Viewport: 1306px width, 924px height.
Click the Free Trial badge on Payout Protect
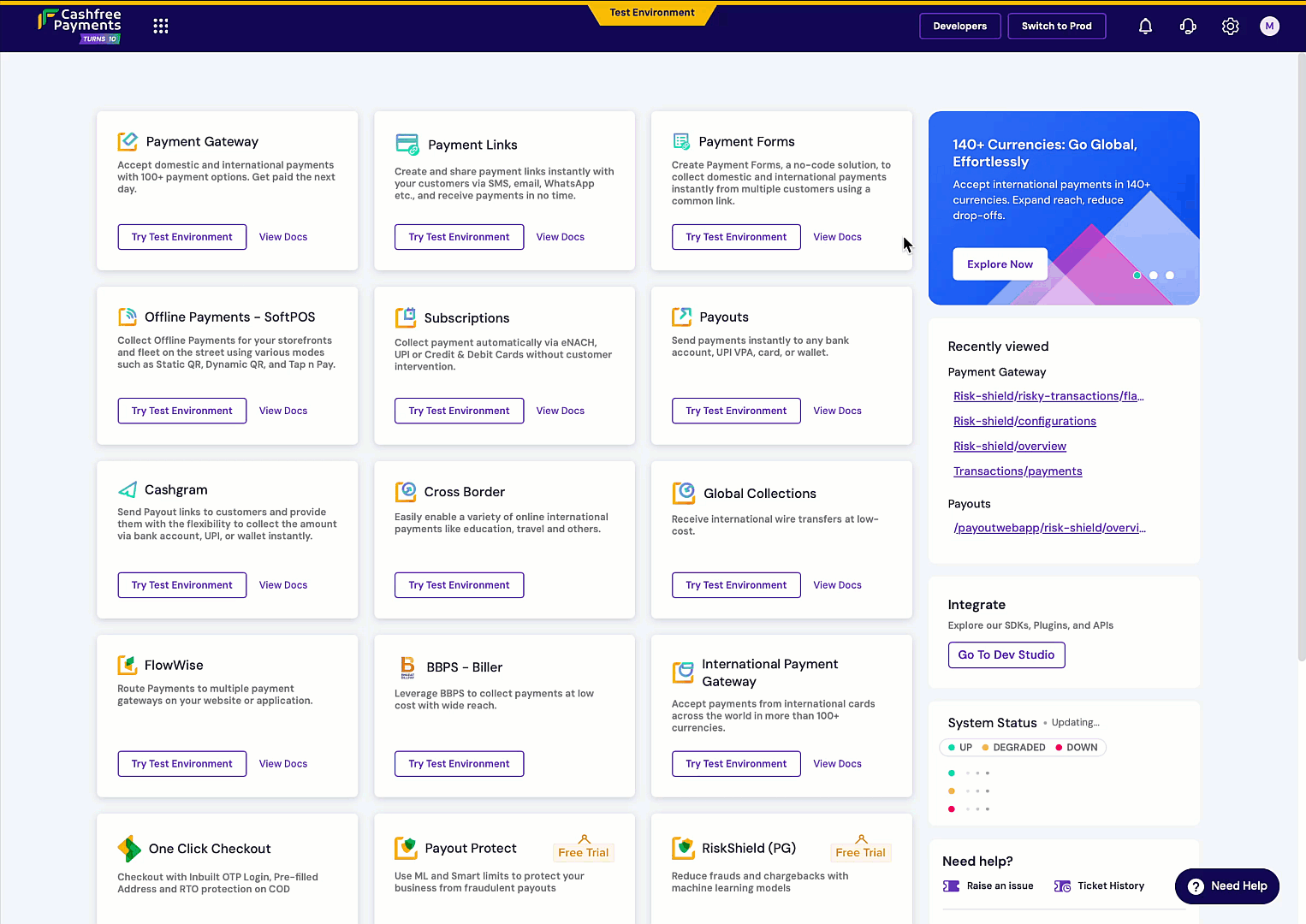point(584,852)
